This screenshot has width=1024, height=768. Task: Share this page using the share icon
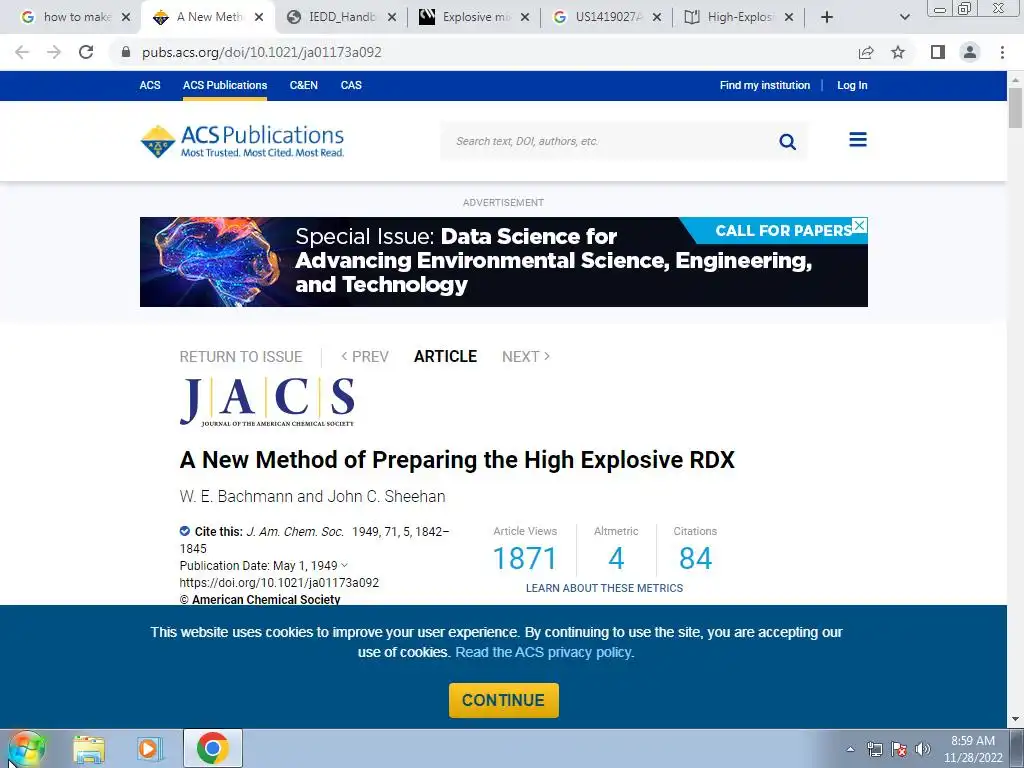tap(866, 52)
